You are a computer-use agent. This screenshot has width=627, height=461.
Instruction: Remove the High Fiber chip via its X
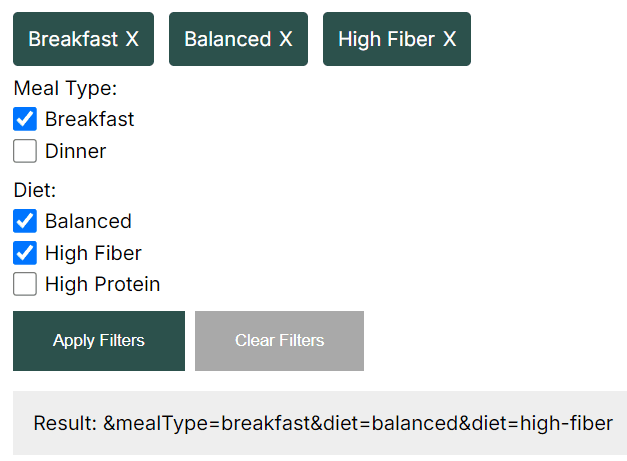coord(449,39)
